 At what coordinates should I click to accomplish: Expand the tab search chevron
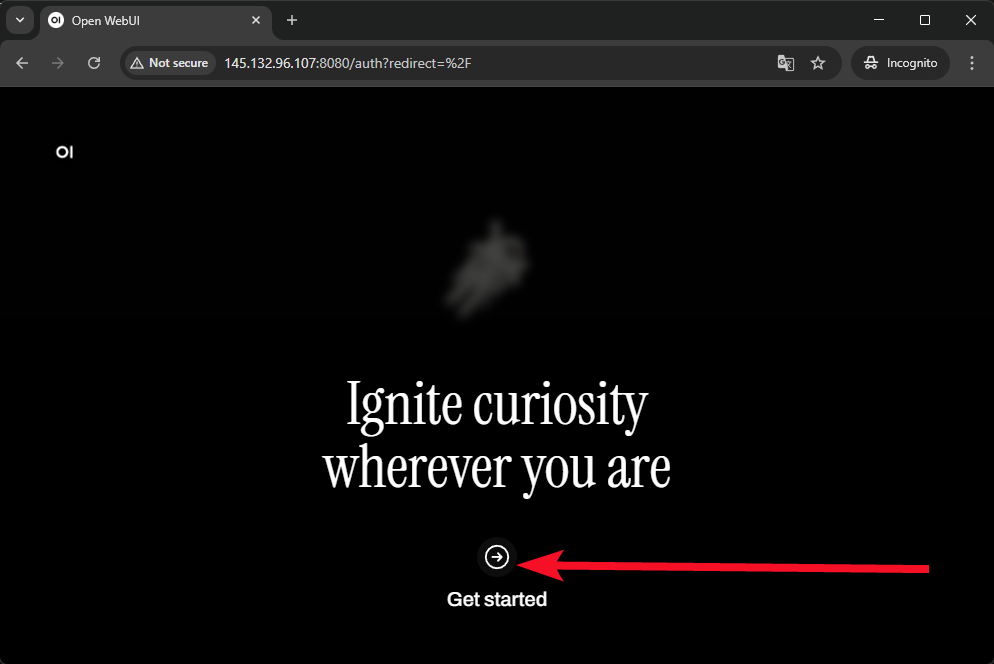(19, 20)
